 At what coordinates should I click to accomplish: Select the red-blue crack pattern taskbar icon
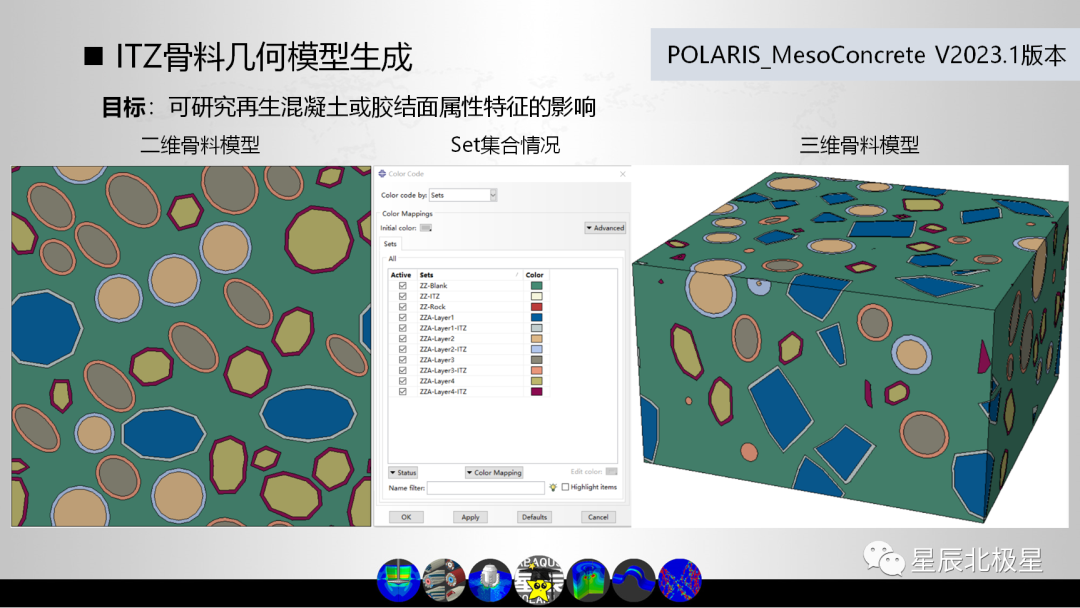(x=681, y=580)
